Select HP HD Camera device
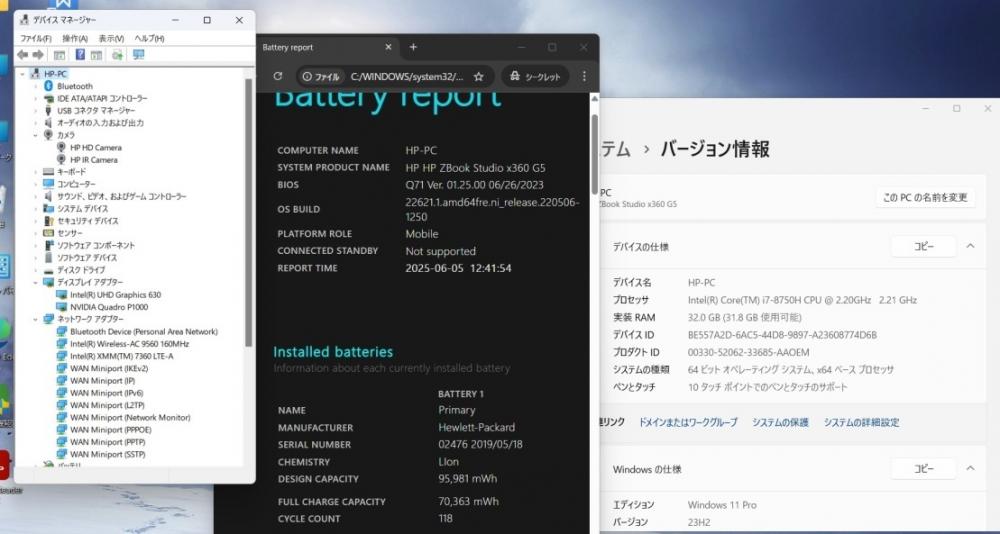 click(x=96, y=147)
